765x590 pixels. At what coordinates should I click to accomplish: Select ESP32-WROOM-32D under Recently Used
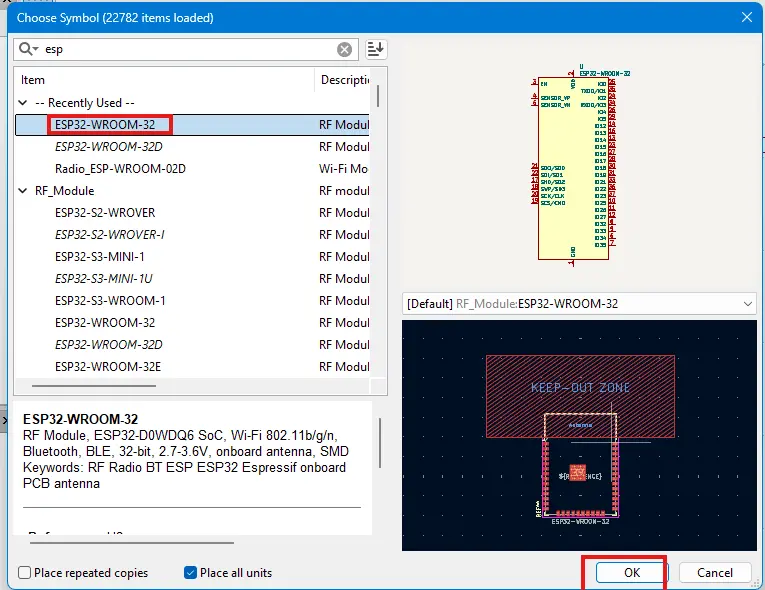pyautogui.click(x=192, y=147)
